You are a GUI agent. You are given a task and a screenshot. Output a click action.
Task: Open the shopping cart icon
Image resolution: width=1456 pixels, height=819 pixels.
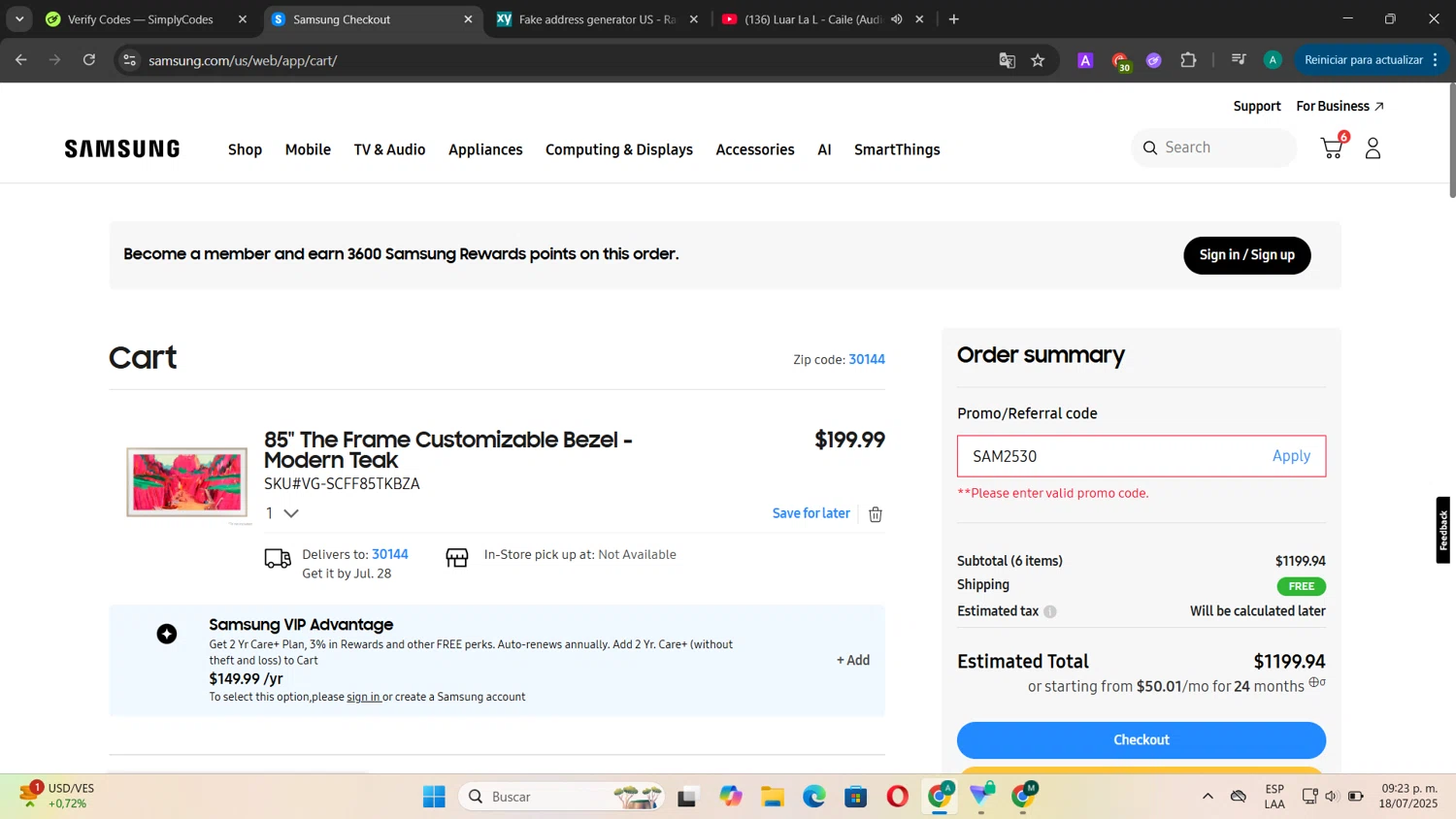(1333, 147)
